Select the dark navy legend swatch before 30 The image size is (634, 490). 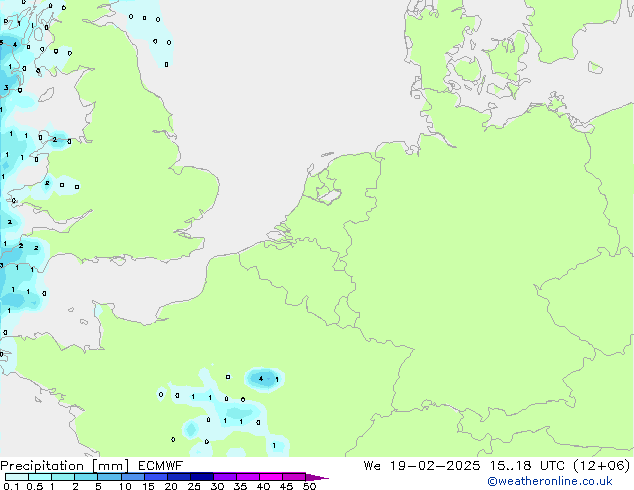[201, 477]
